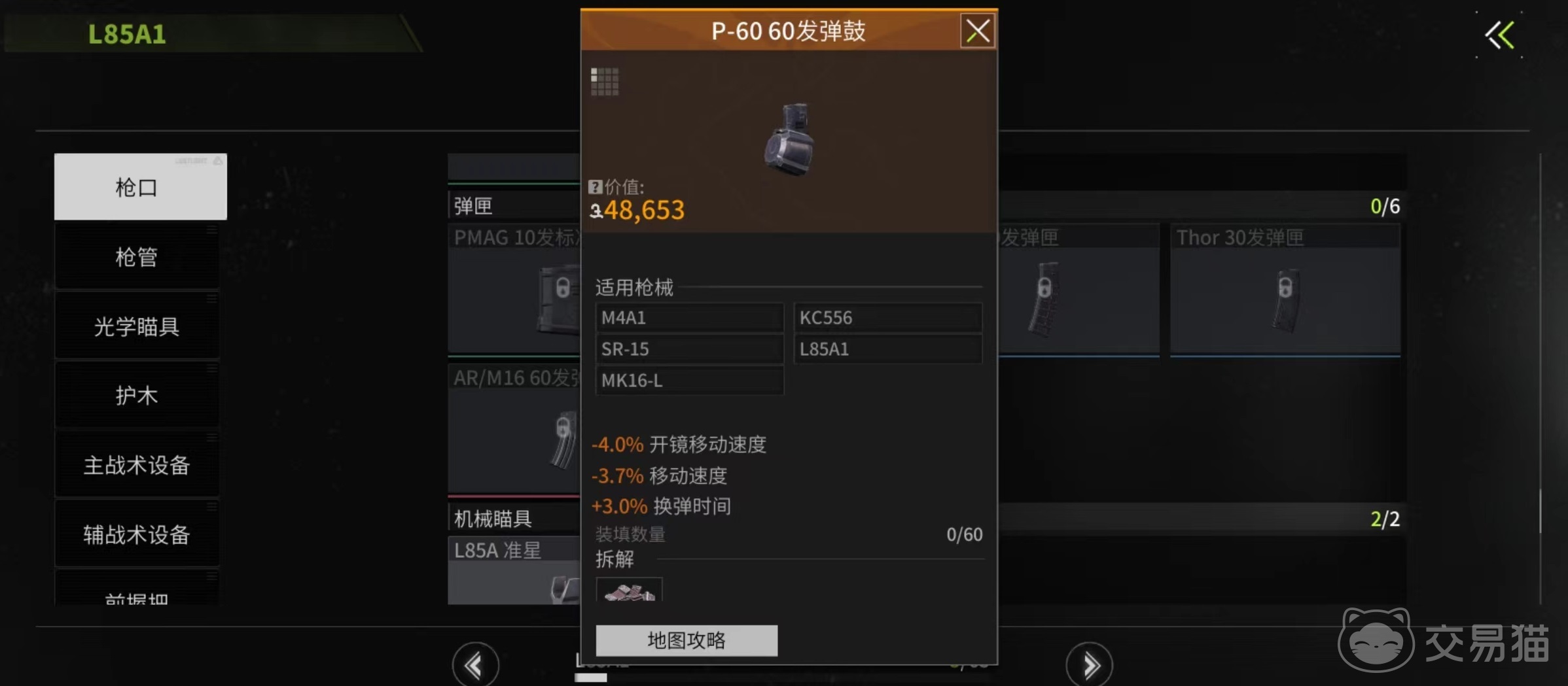The image size is (1568, 686).
Task: Click the L85A1 compatible weapon entry
Action: (x=887, y=349)
